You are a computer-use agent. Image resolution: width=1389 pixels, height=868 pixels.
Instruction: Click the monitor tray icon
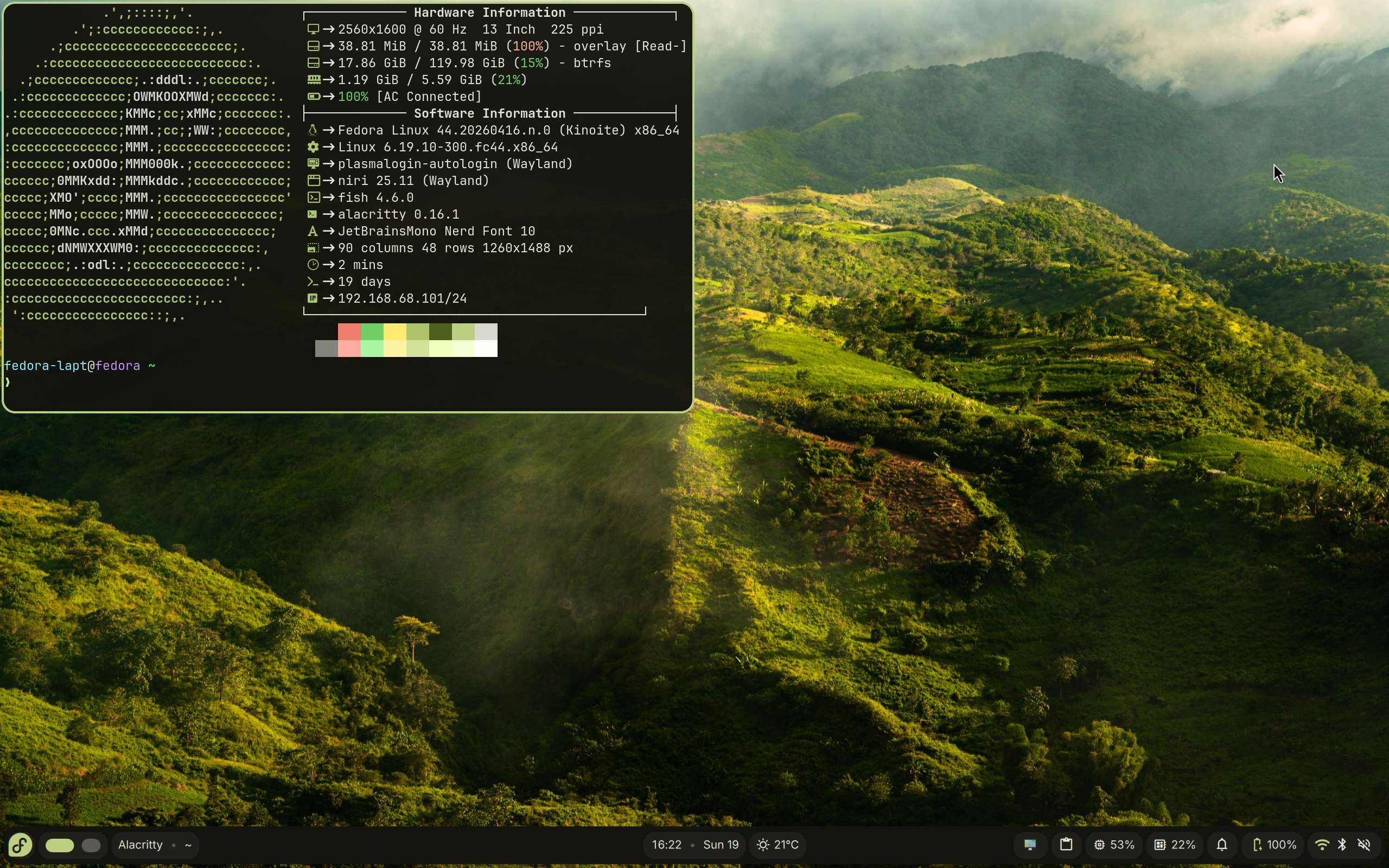coord(1030,845)
